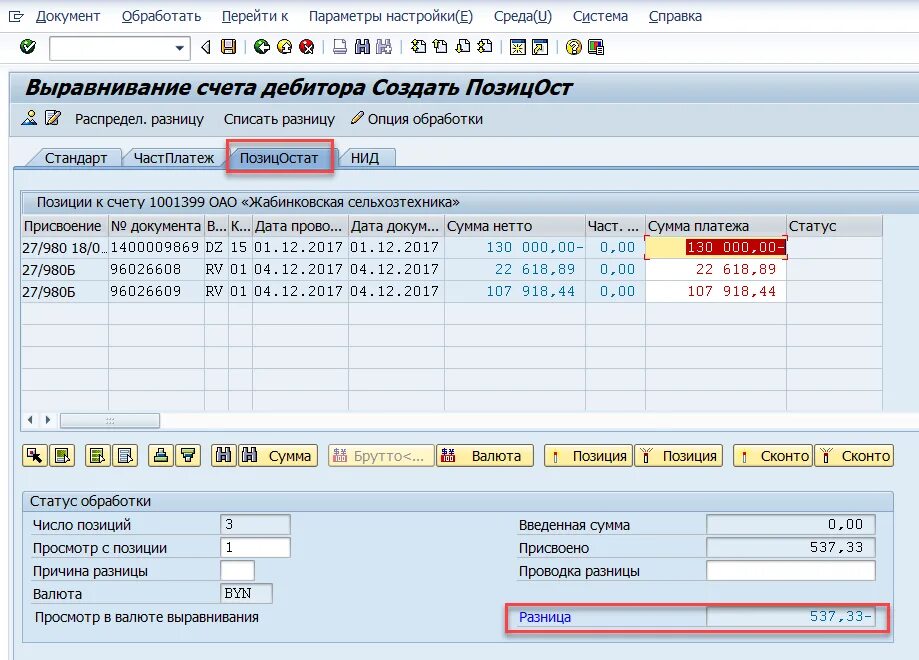The width and height of the screenshot is (919, 660).
Task: Click the Deactivate items Позиция button
Action: [679, 455]
